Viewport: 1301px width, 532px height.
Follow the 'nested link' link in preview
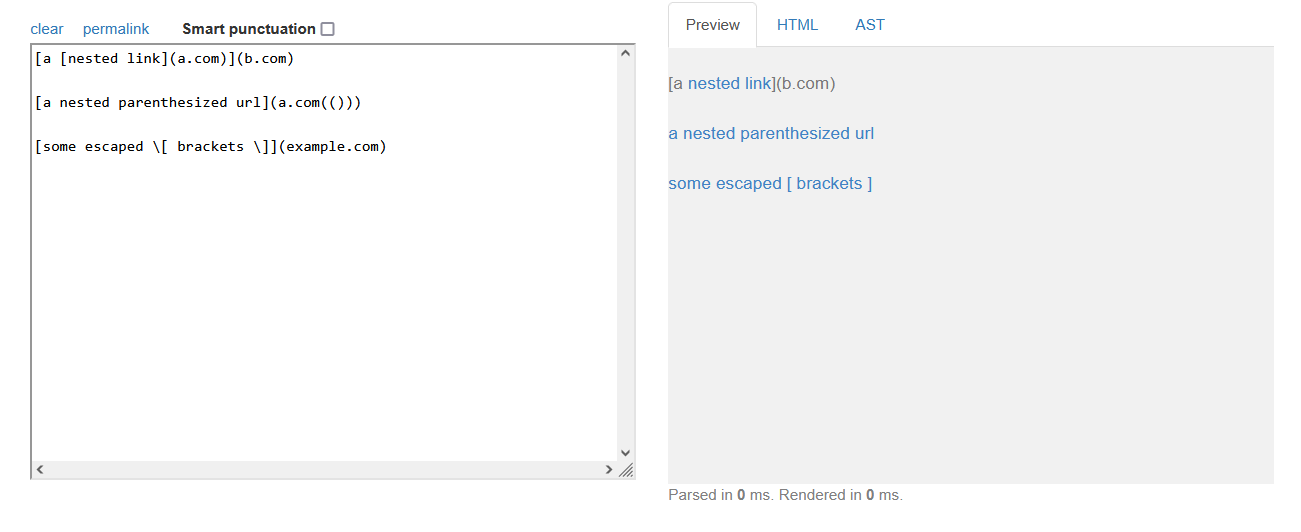pyautogui.click(x=729, y=84)
